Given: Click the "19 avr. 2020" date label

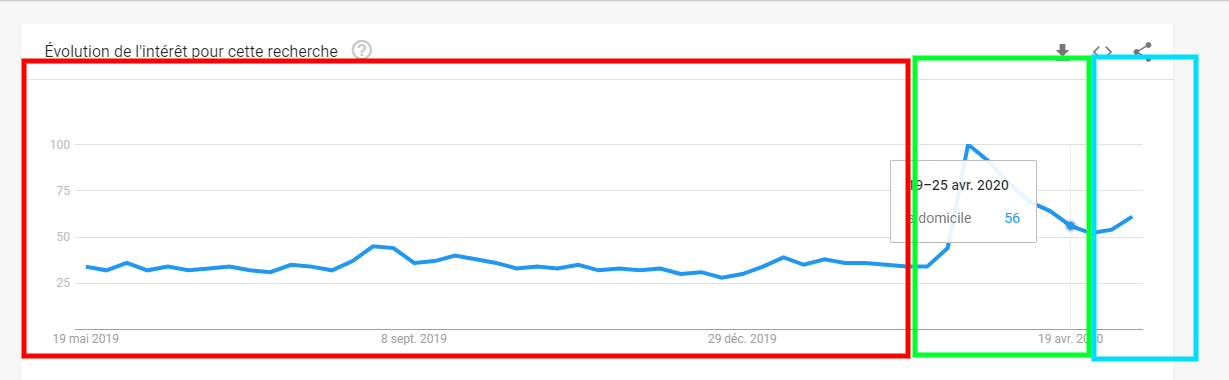Looking at the screenshot, I should 1071,339.
